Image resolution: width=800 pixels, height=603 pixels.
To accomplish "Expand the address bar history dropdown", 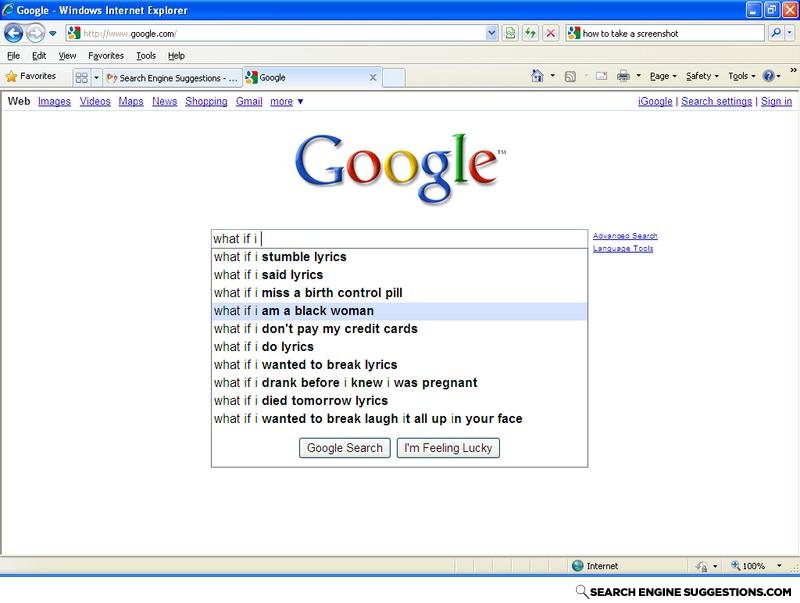I will click(491, 34).
